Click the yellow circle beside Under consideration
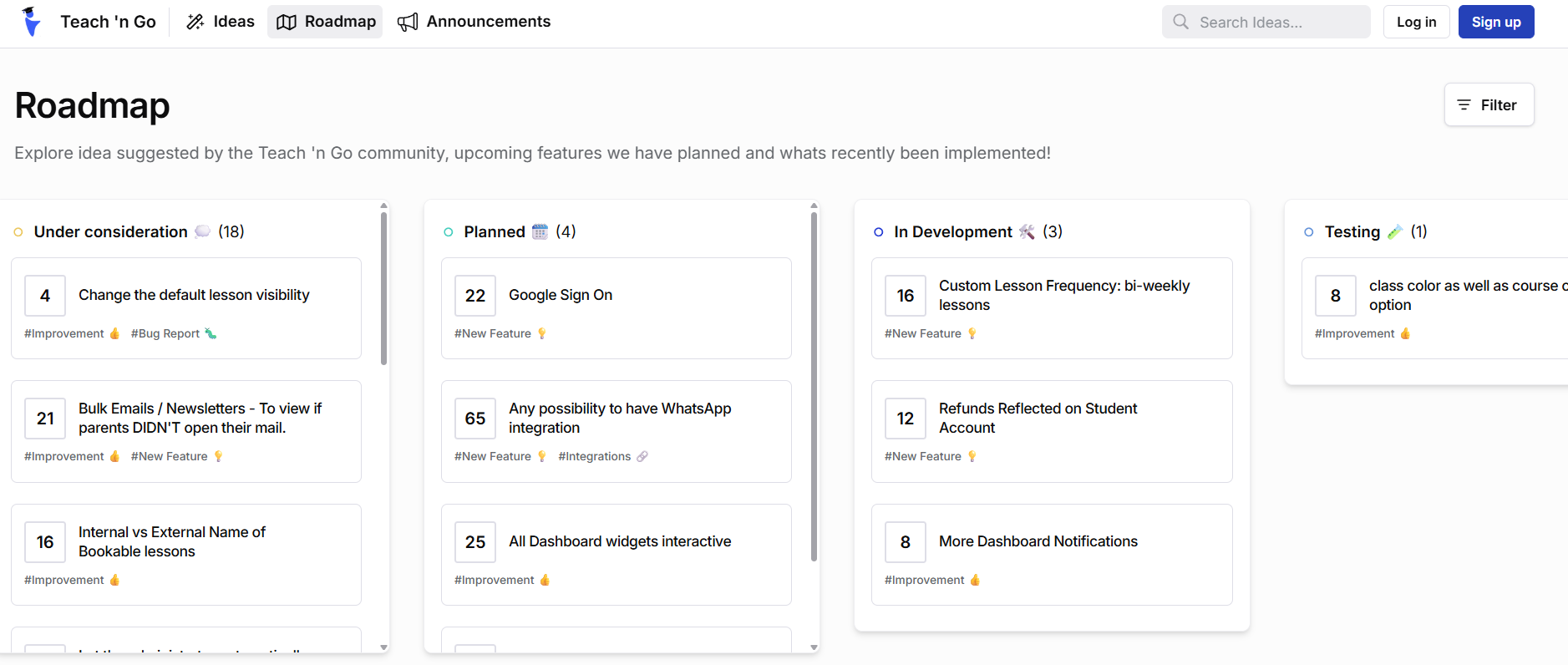This screenshot has width=1568, height=665. [18, 232]
